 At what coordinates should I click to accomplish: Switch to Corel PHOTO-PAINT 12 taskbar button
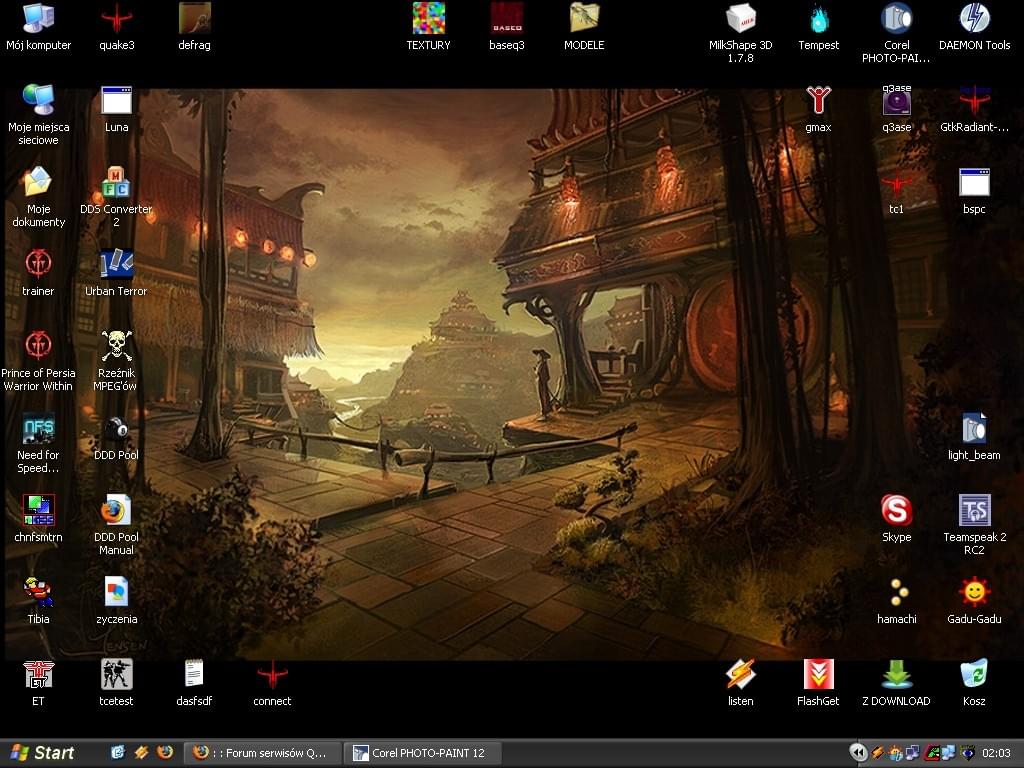421,753
